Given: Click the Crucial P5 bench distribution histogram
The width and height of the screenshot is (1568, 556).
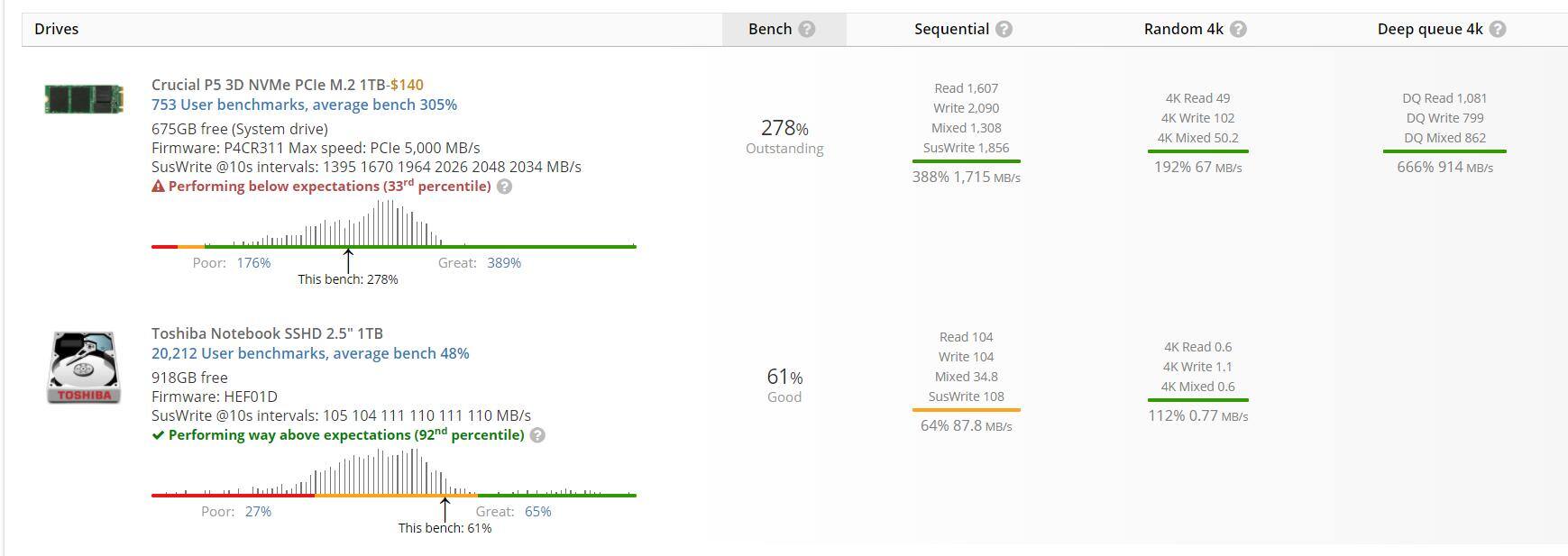Looking at the screenshot, I should coord(393,223).
